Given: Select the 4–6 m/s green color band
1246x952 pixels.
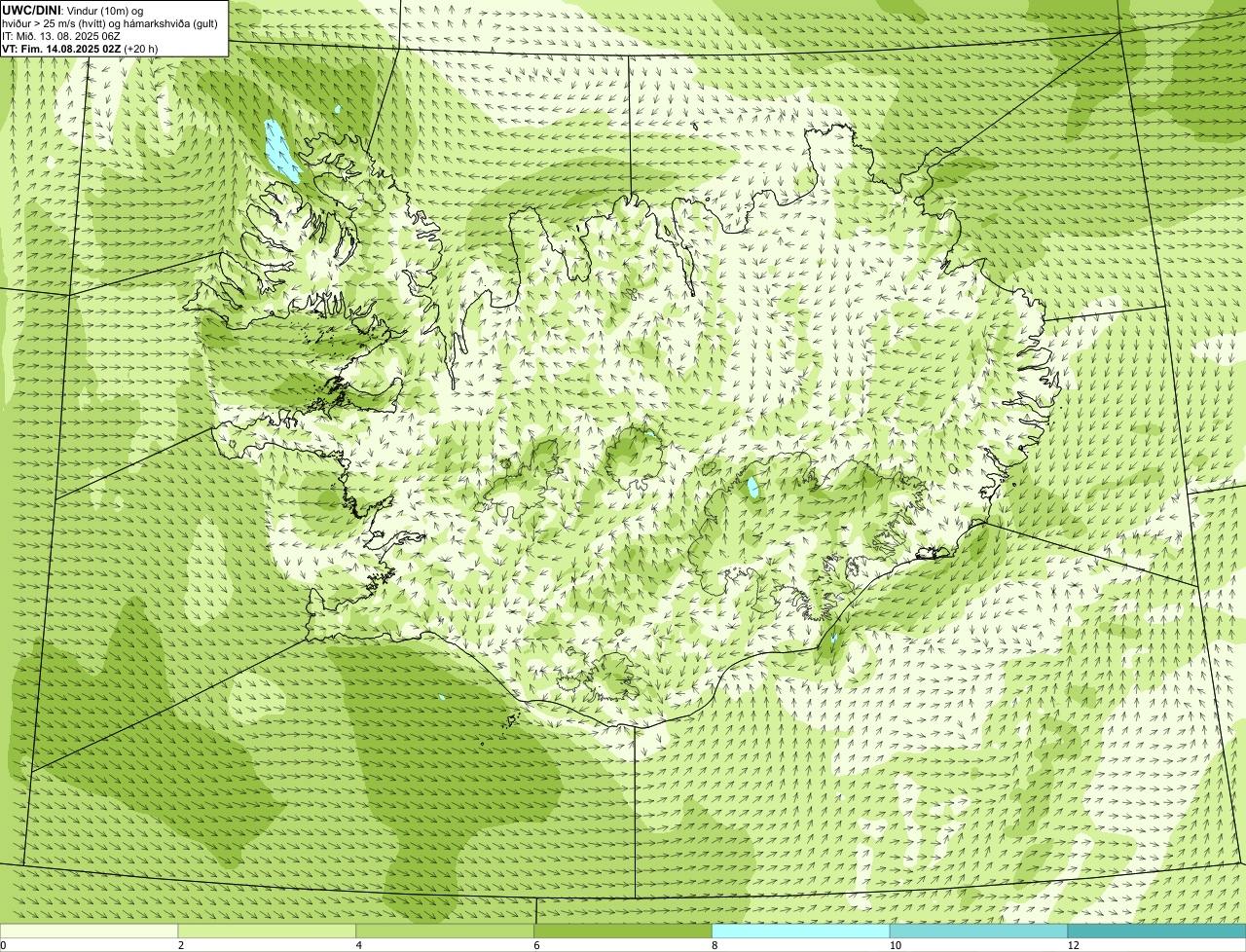Looking at the screenshot, I should (x=445, y=931).
